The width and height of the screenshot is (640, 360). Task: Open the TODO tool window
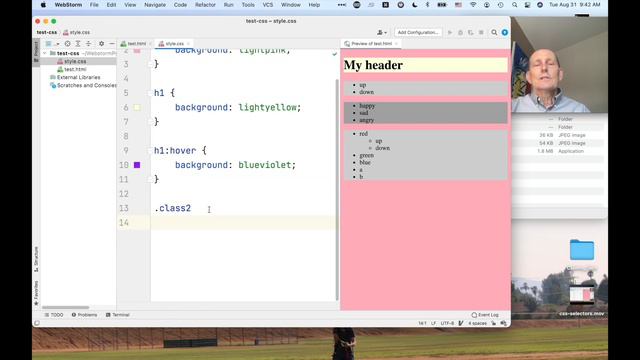(x=54, y=315)
